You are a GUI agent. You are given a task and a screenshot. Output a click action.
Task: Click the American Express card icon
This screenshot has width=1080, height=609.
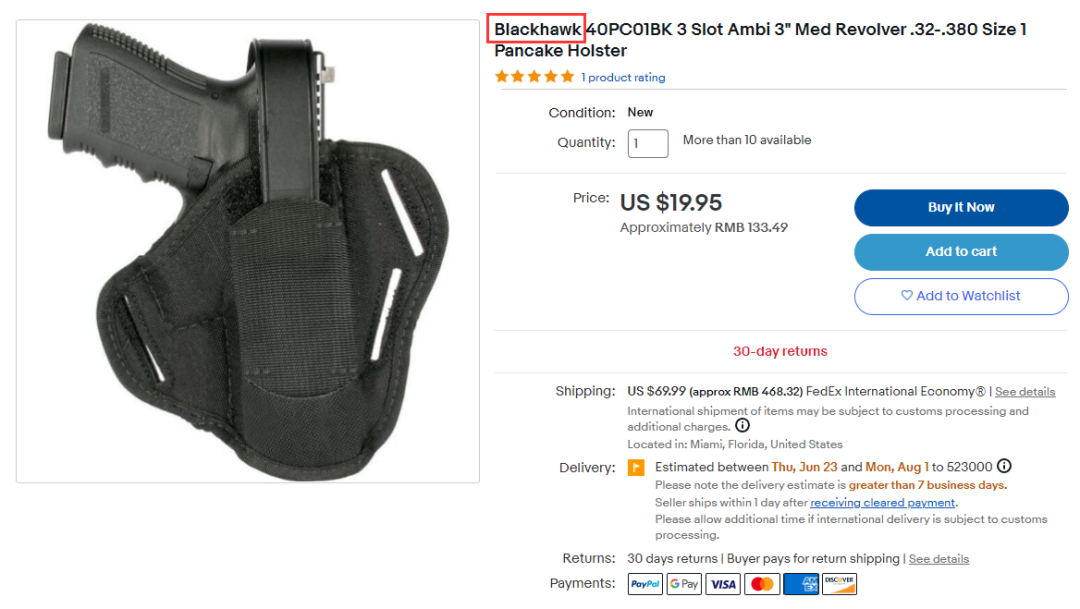(x=800, y=584)
